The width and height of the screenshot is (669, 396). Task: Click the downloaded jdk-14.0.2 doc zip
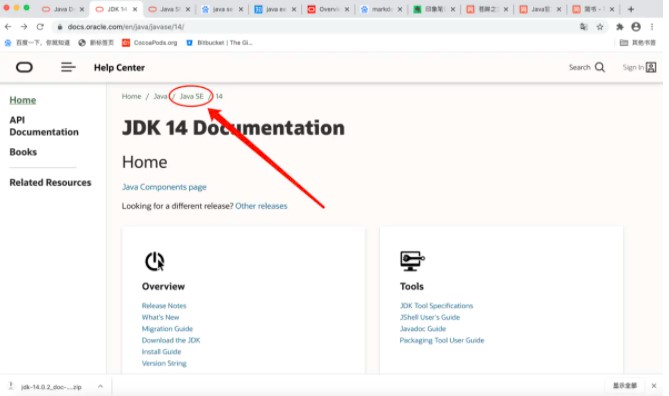tap(51, 387)
